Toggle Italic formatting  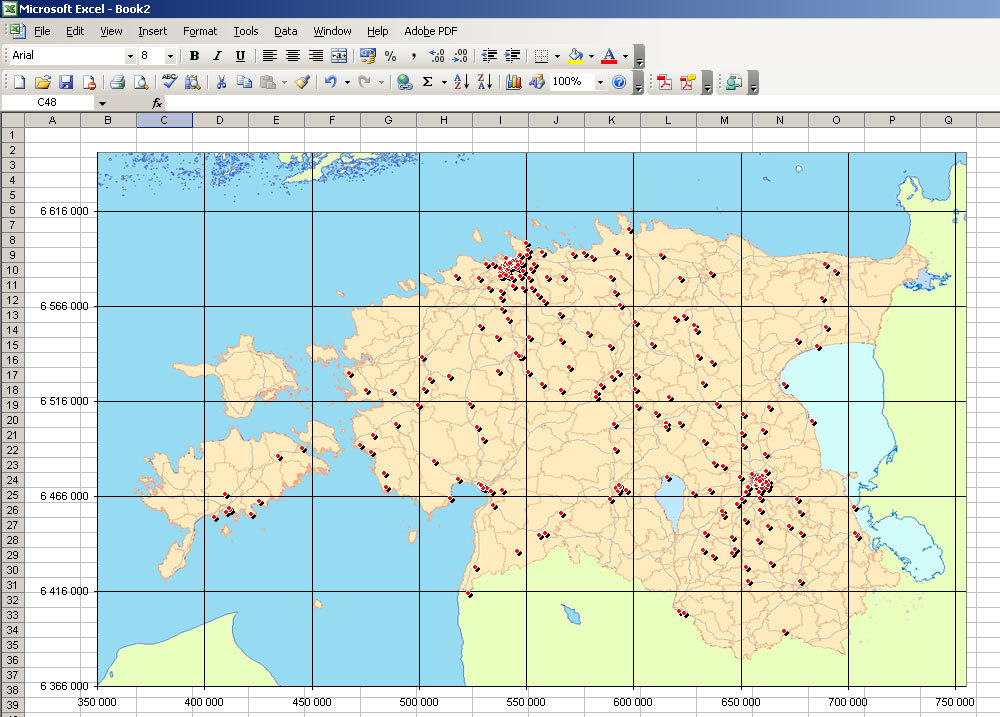click(217, 56)
